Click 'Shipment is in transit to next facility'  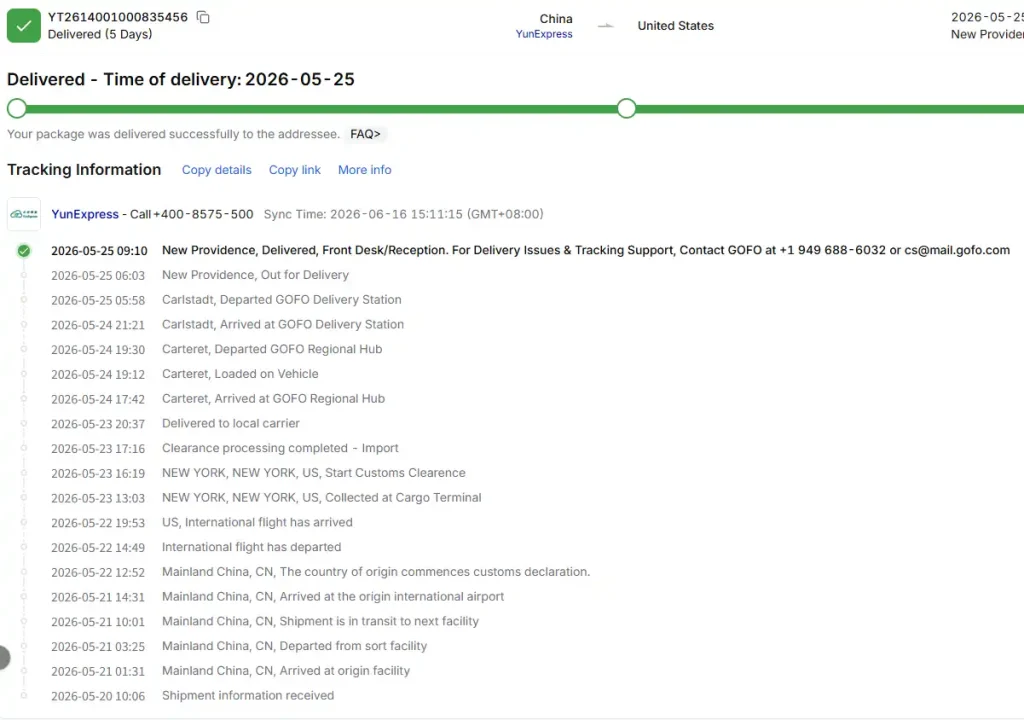(320, 621)
